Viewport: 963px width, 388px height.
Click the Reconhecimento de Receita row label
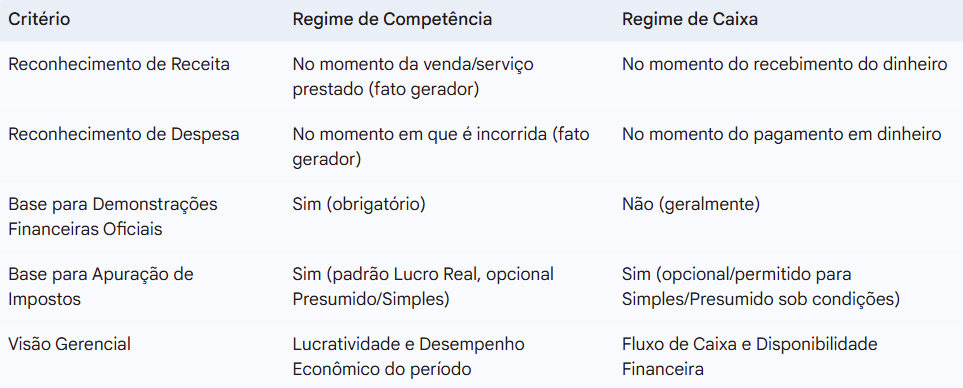click(x=119, y=64)
